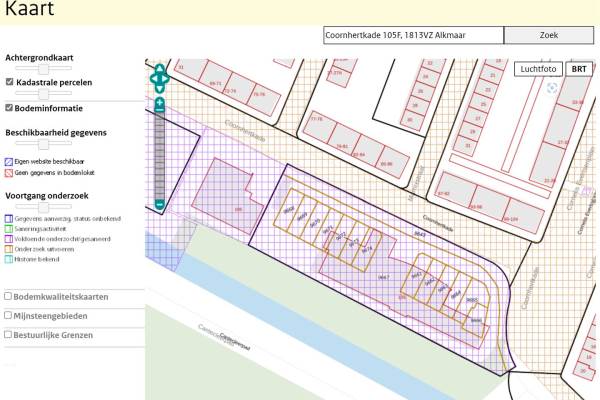Switch to the Luchtfoto map view

click(538, 69)
